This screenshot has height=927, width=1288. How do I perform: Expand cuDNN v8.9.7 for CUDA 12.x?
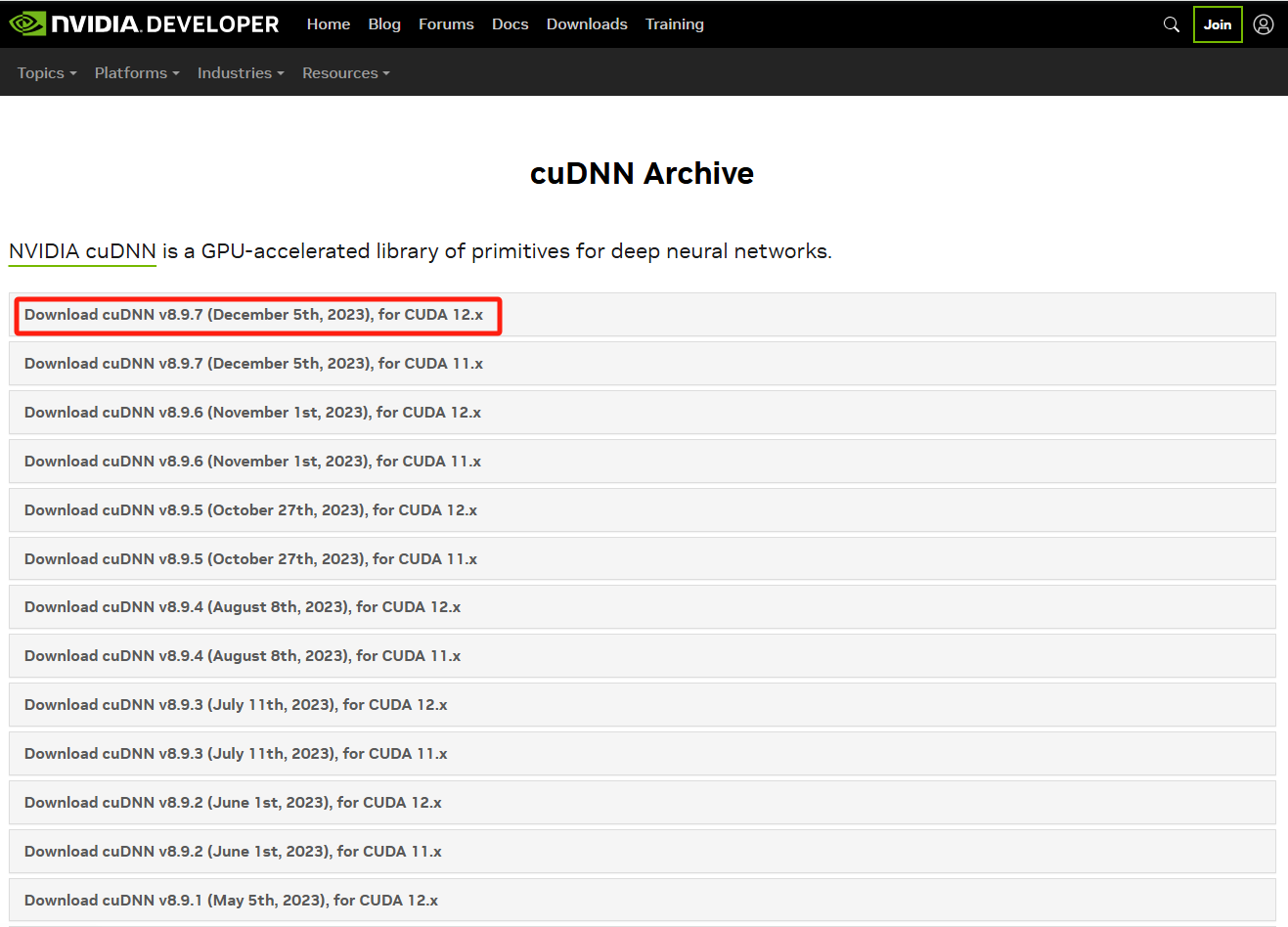point(643,315)
